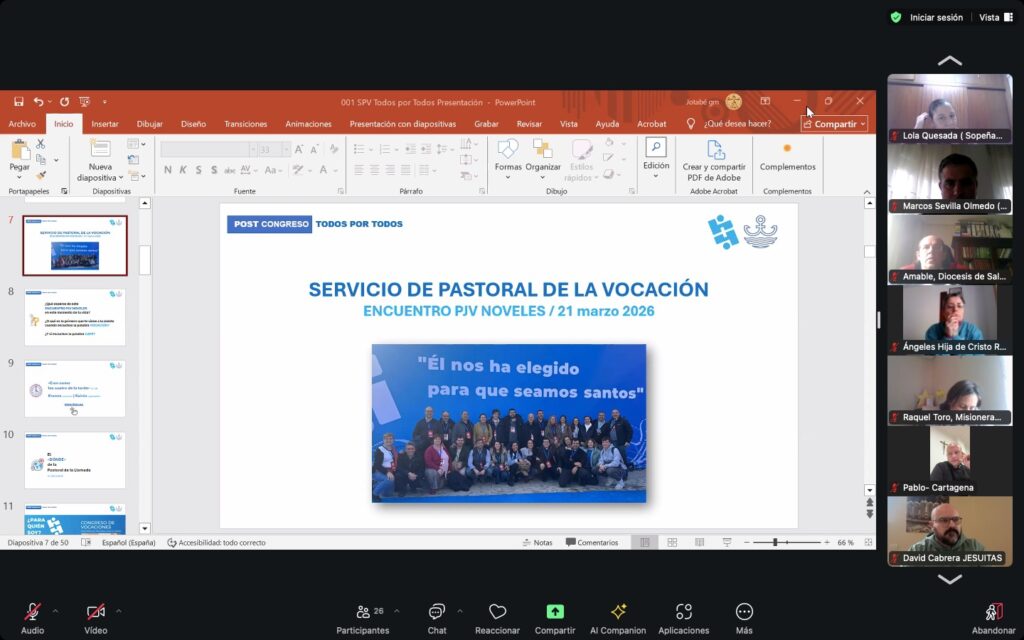Open the Zoom Chat panel
The width and height of the screenshot is (1024, 640).
(437, 612)
